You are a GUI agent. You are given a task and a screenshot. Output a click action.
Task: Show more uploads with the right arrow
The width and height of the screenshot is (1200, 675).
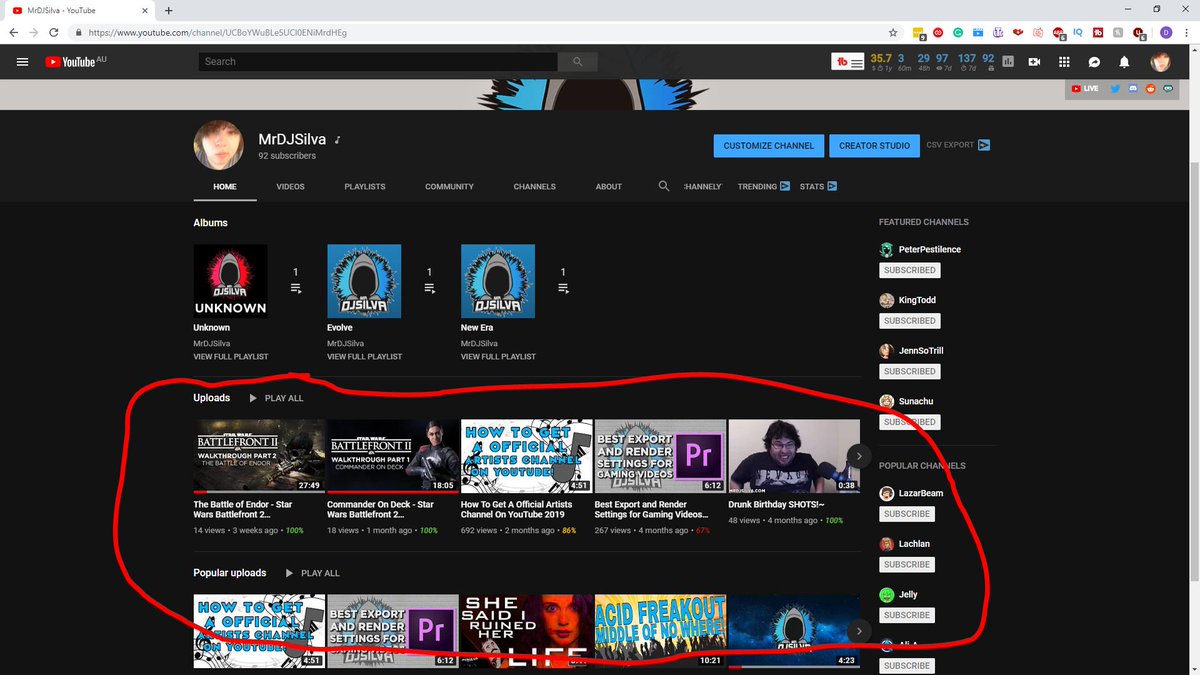[x=858, y=456]
